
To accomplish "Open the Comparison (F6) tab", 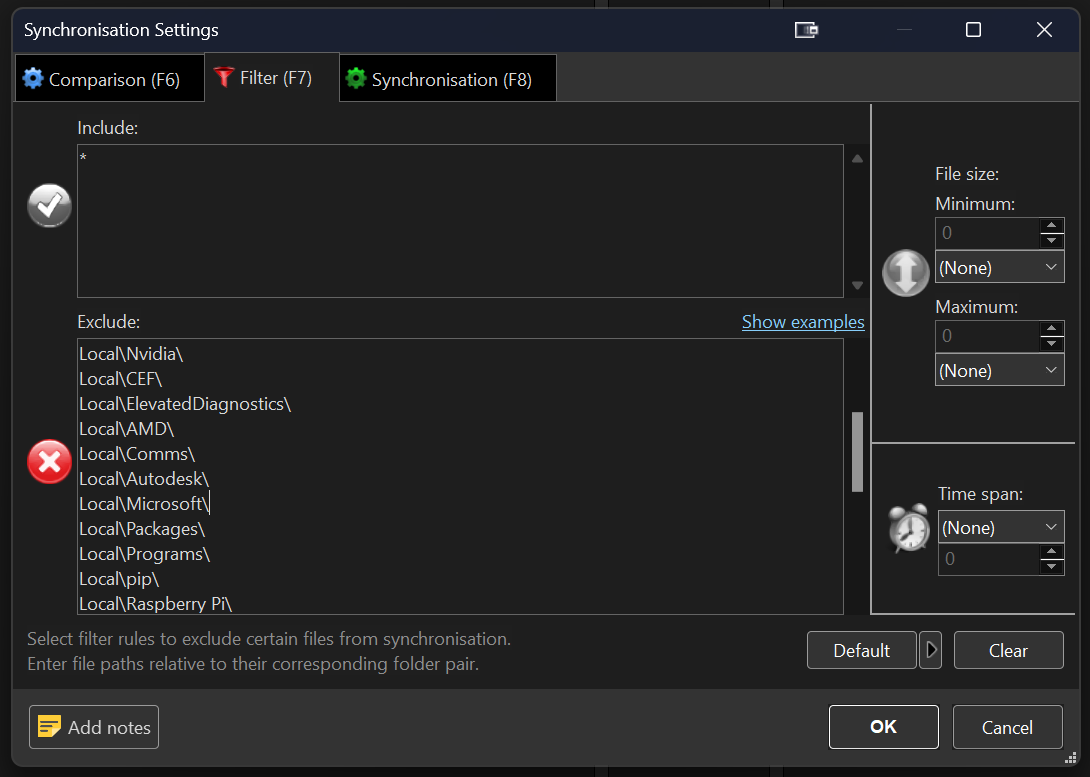I will pos(110,79).
